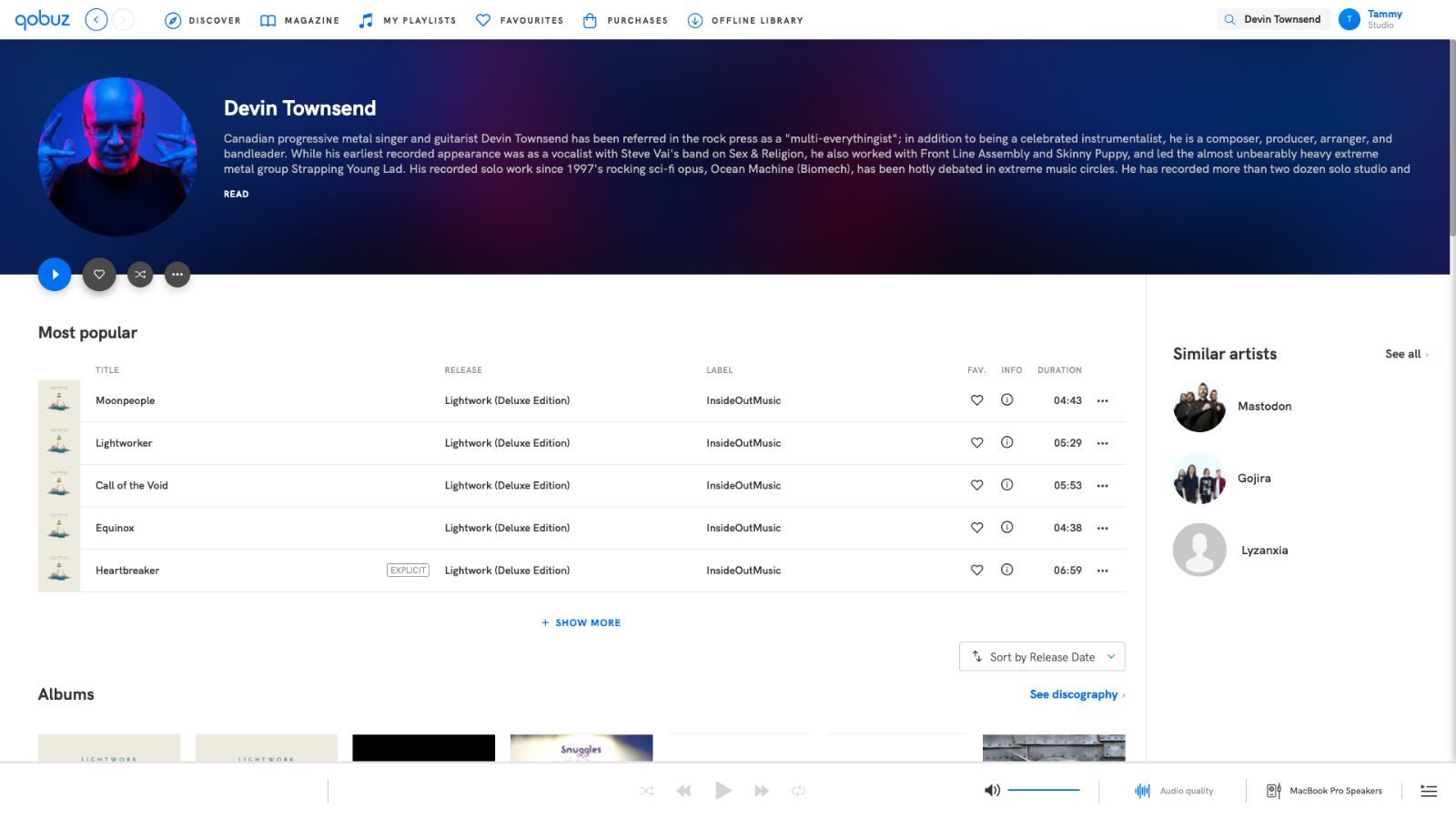Click the 06:59 duration of Heartbreaker
The height and width of the screenshot is (819, 1456).
1067,571
